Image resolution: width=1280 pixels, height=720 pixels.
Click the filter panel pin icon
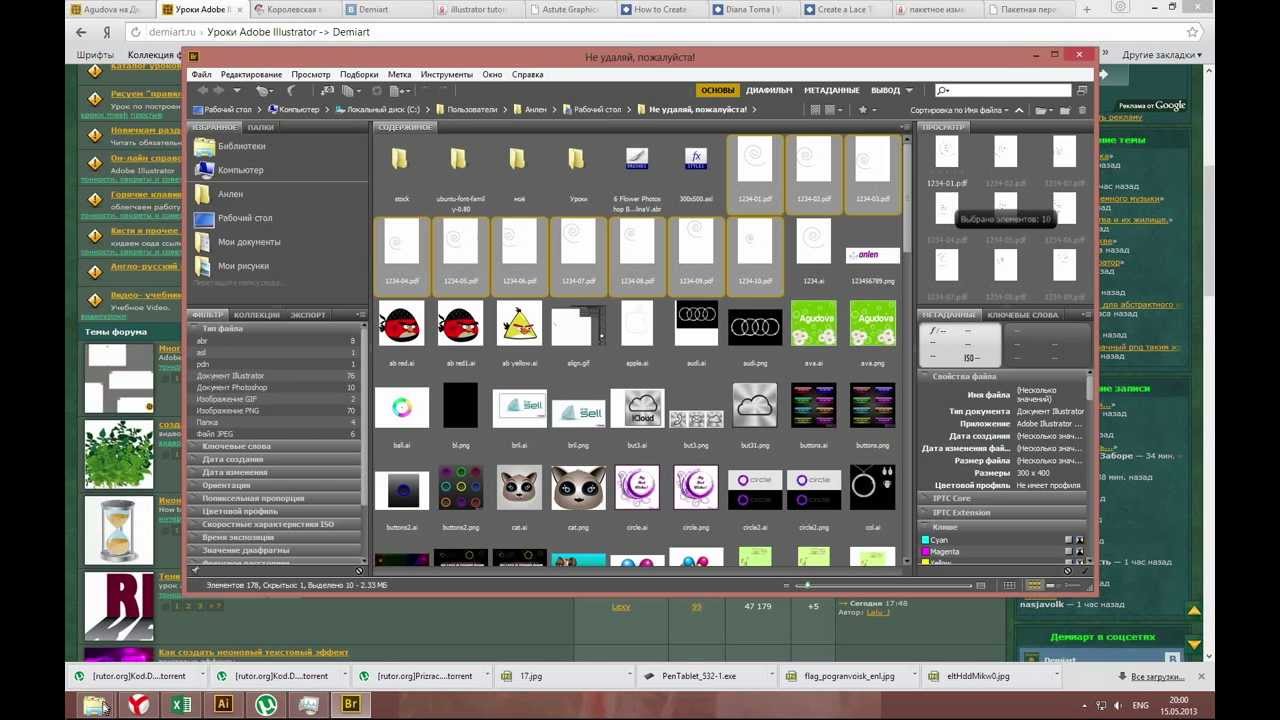tap(196, 570)
